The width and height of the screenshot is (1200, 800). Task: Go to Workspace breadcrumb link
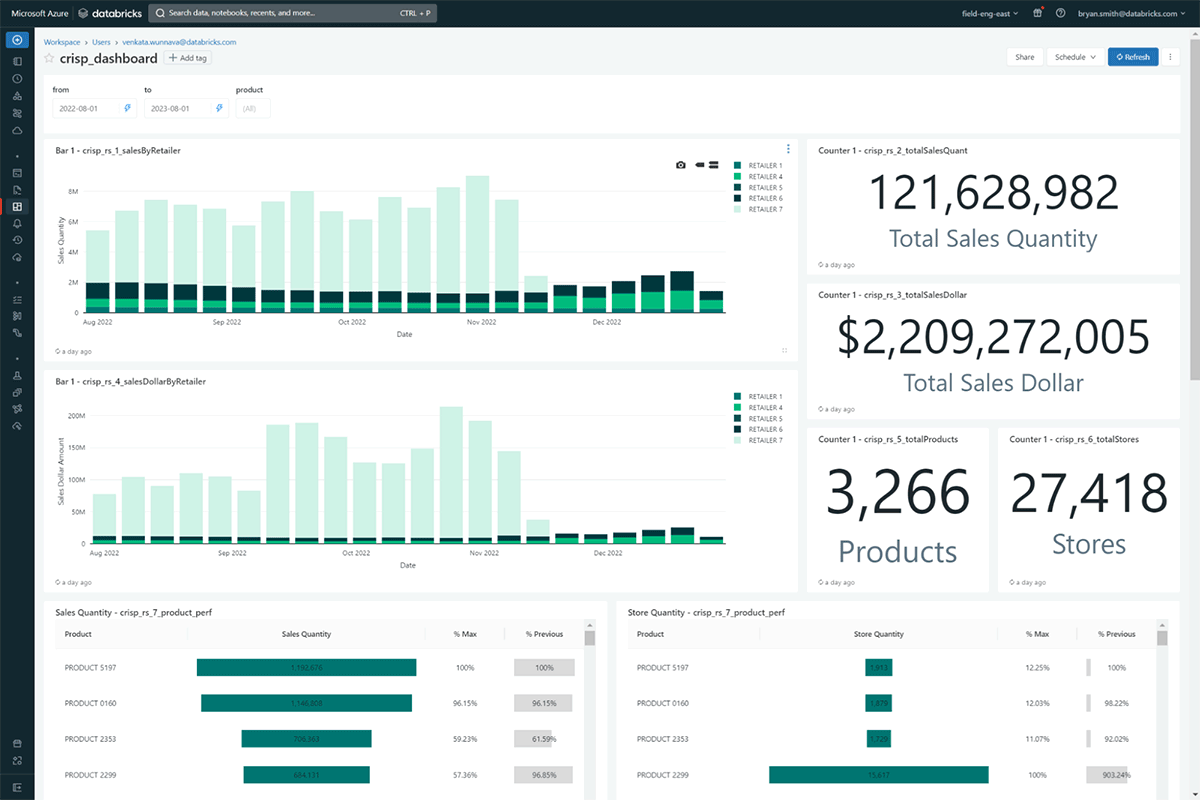point(62,42)
